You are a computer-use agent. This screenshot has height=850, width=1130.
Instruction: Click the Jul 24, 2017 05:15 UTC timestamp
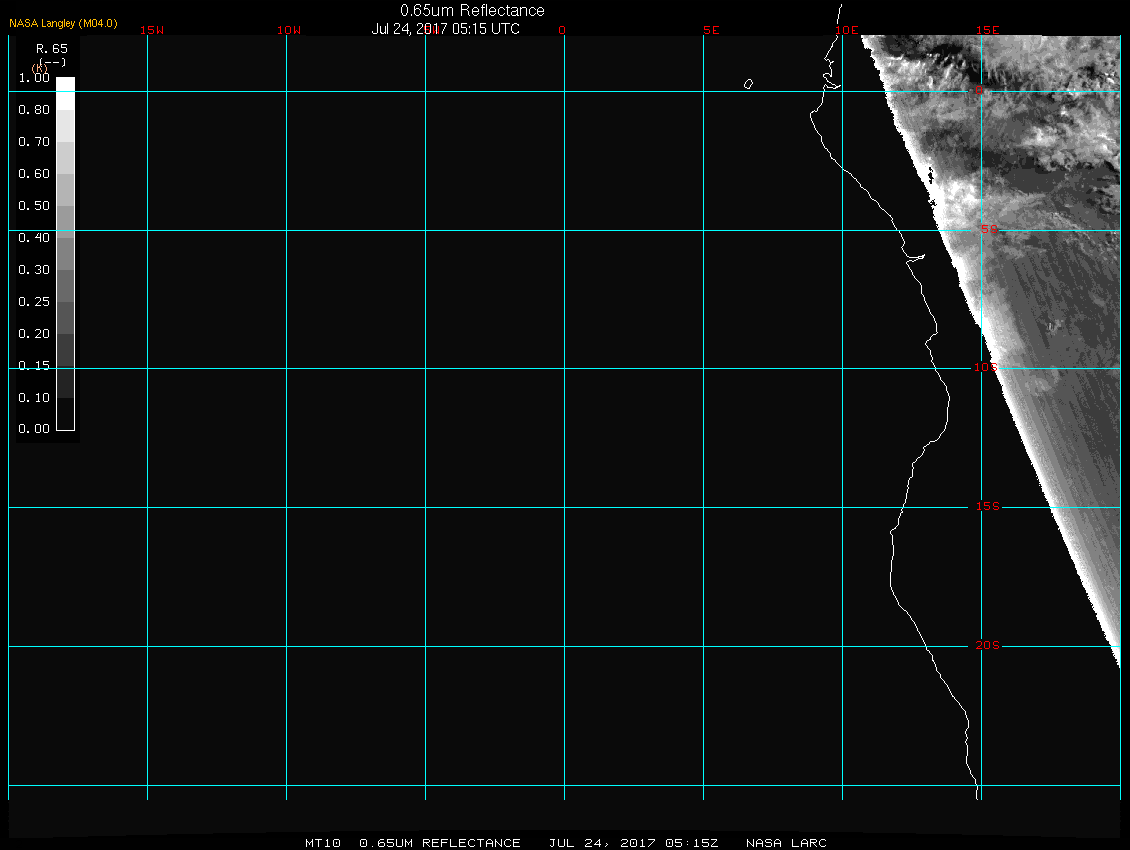(445, 29)
